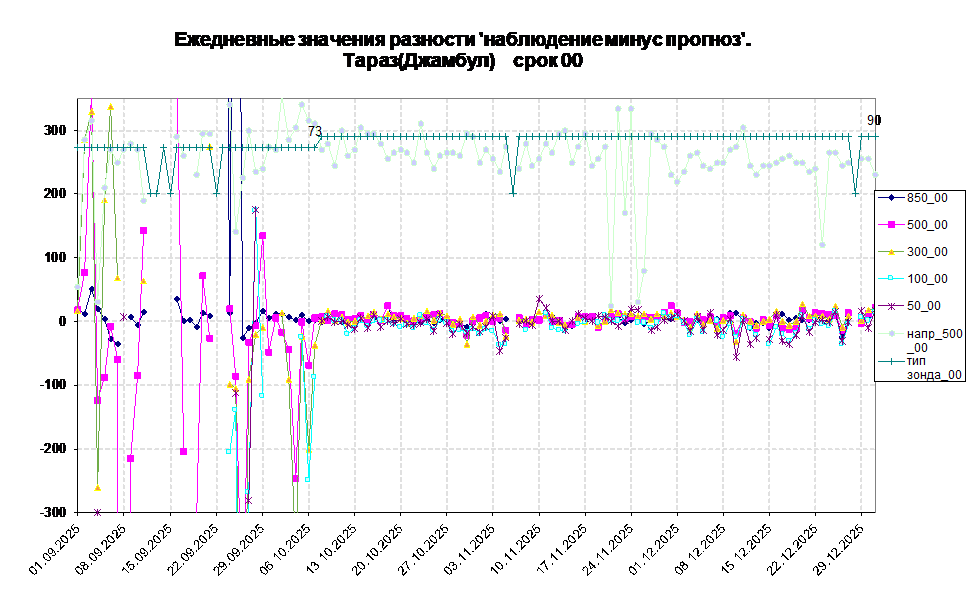The image size is (976, 599).
Task: Select the 500_00 legend label
Action: pyautogui.click(x=927, y=225)
